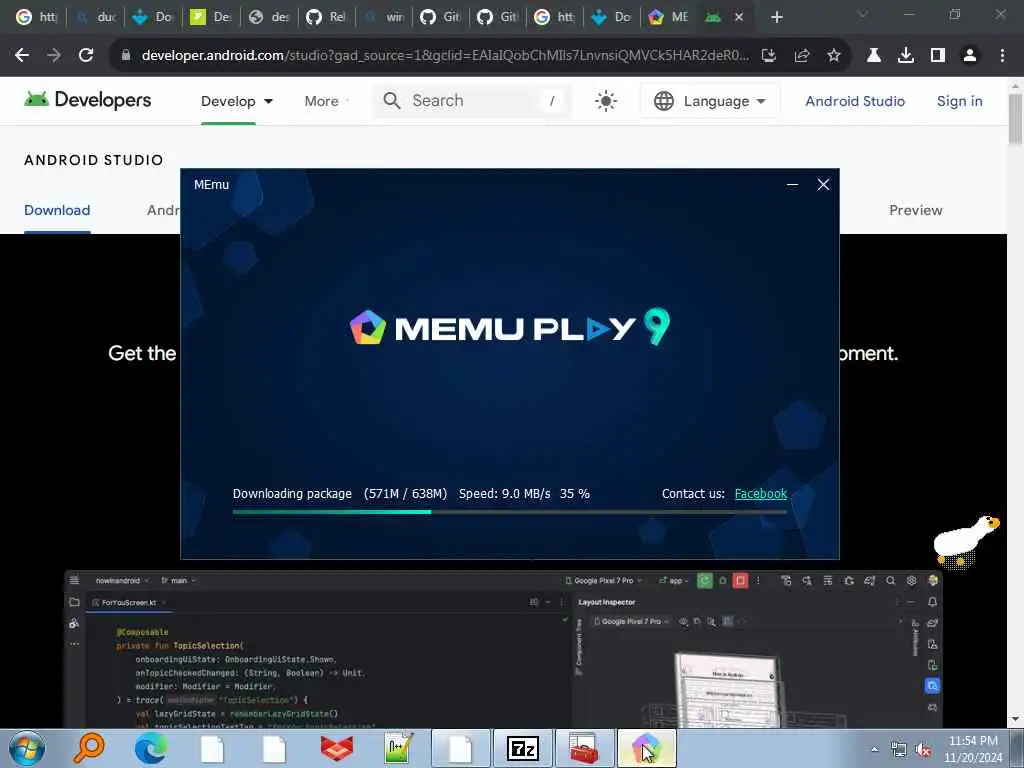
Task: Click the 'Speed: 9.0 MB/s' text
Action: point(504,494)
